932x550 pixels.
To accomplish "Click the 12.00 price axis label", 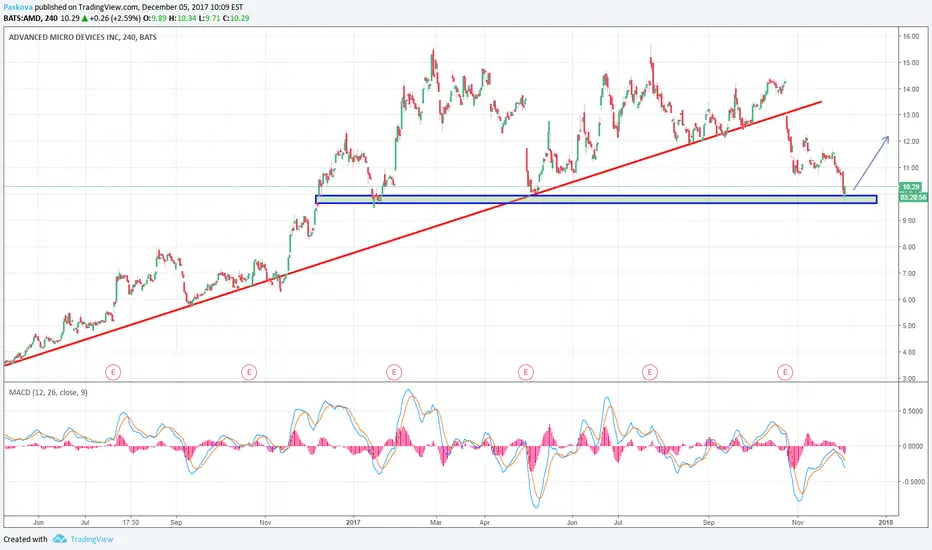I will (x=911, y=142).
